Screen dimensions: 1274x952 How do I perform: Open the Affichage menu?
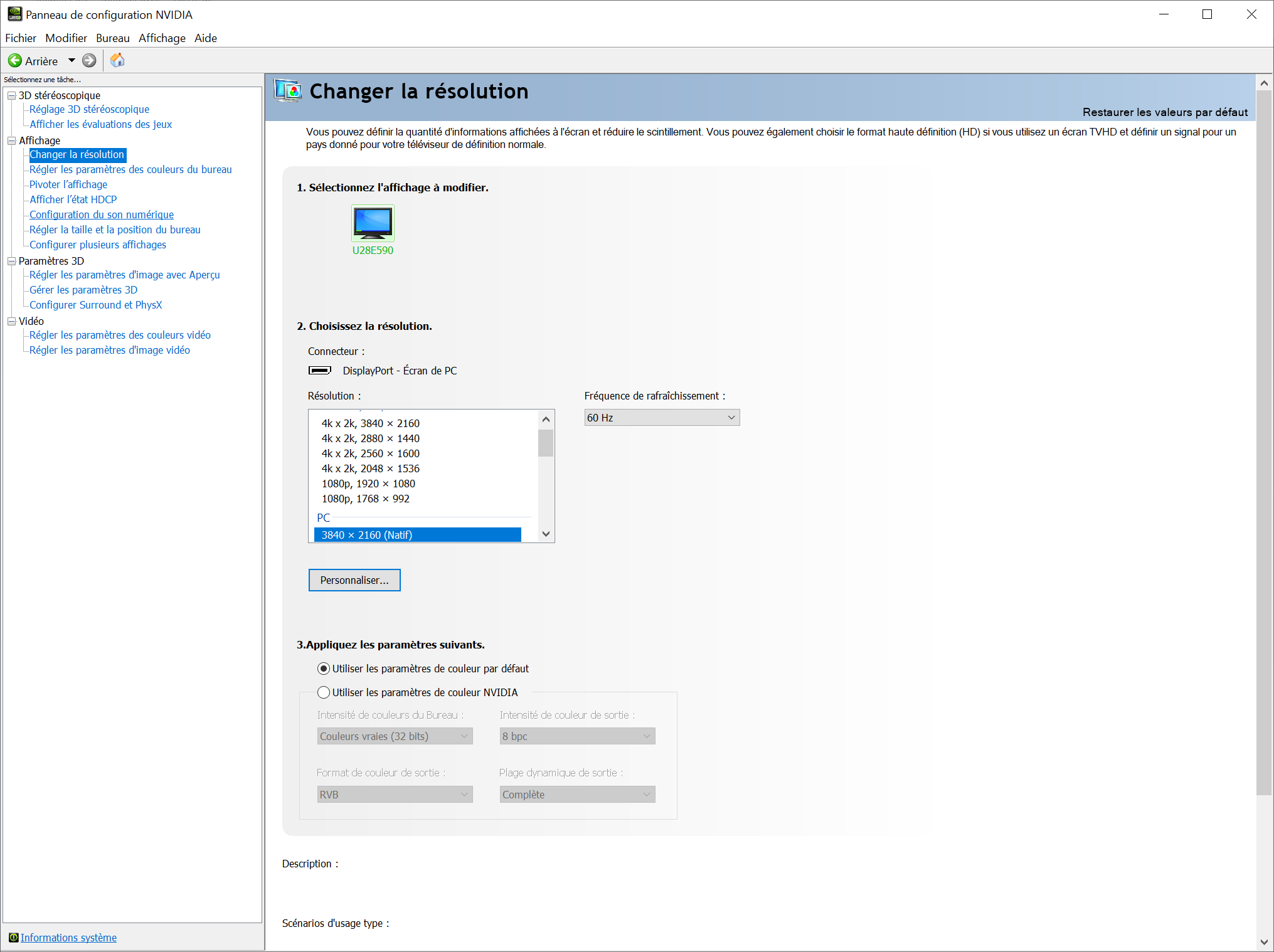click(x=162, y=38)
